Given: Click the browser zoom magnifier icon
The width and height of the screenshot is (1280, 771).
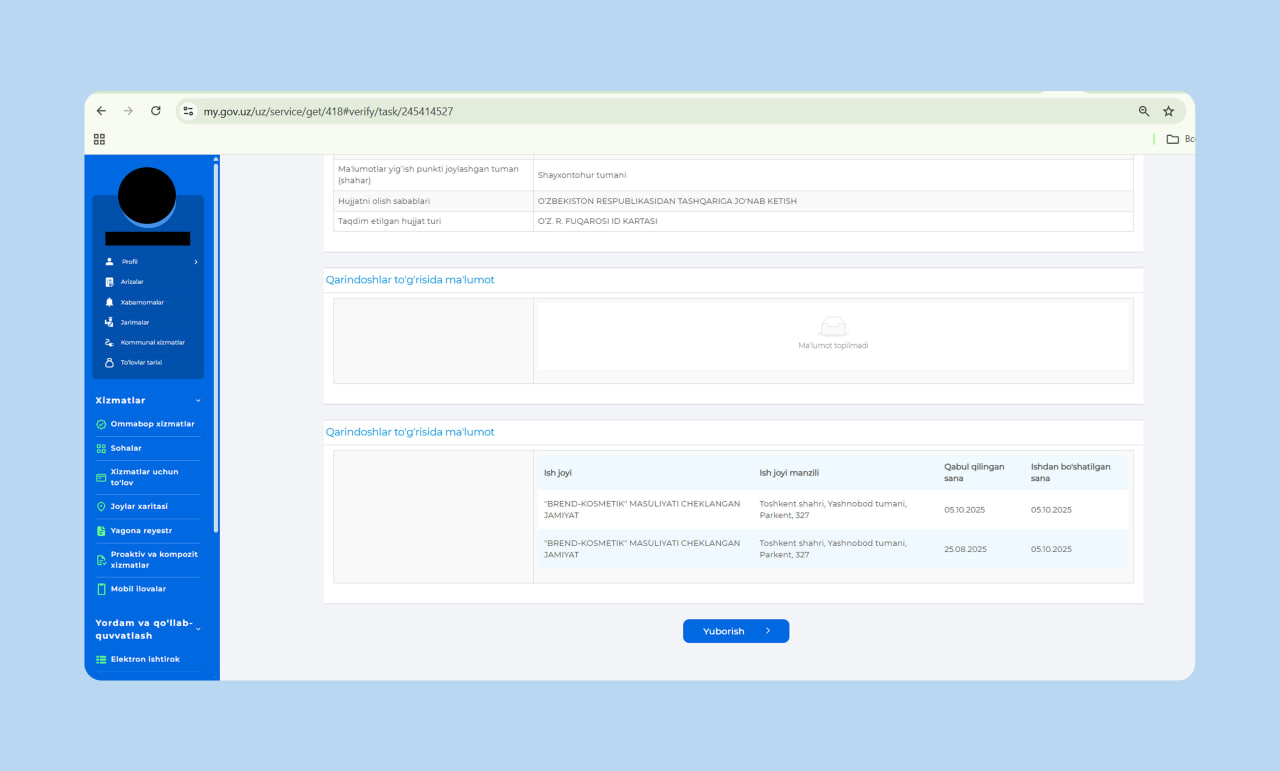Looking at the screenshot, I should point(1144,111).
